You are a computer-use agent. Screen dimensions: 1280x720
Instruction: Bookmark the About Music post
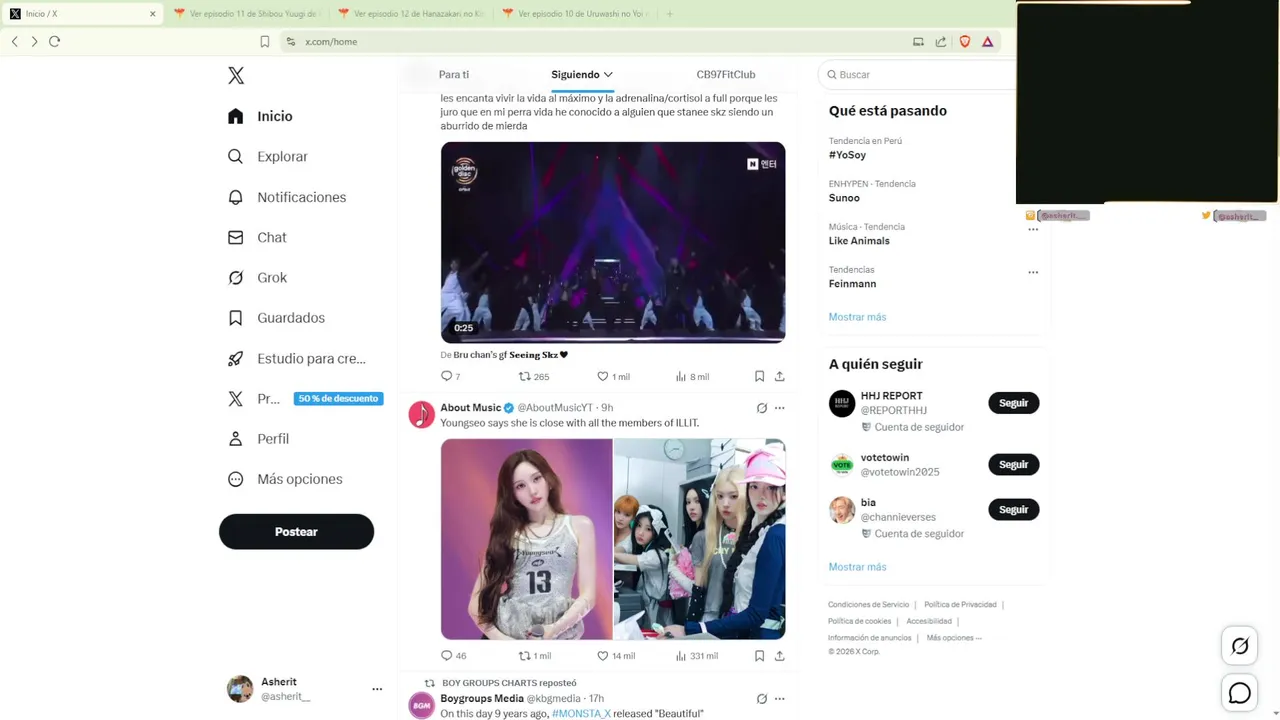(x=759, y=656)
